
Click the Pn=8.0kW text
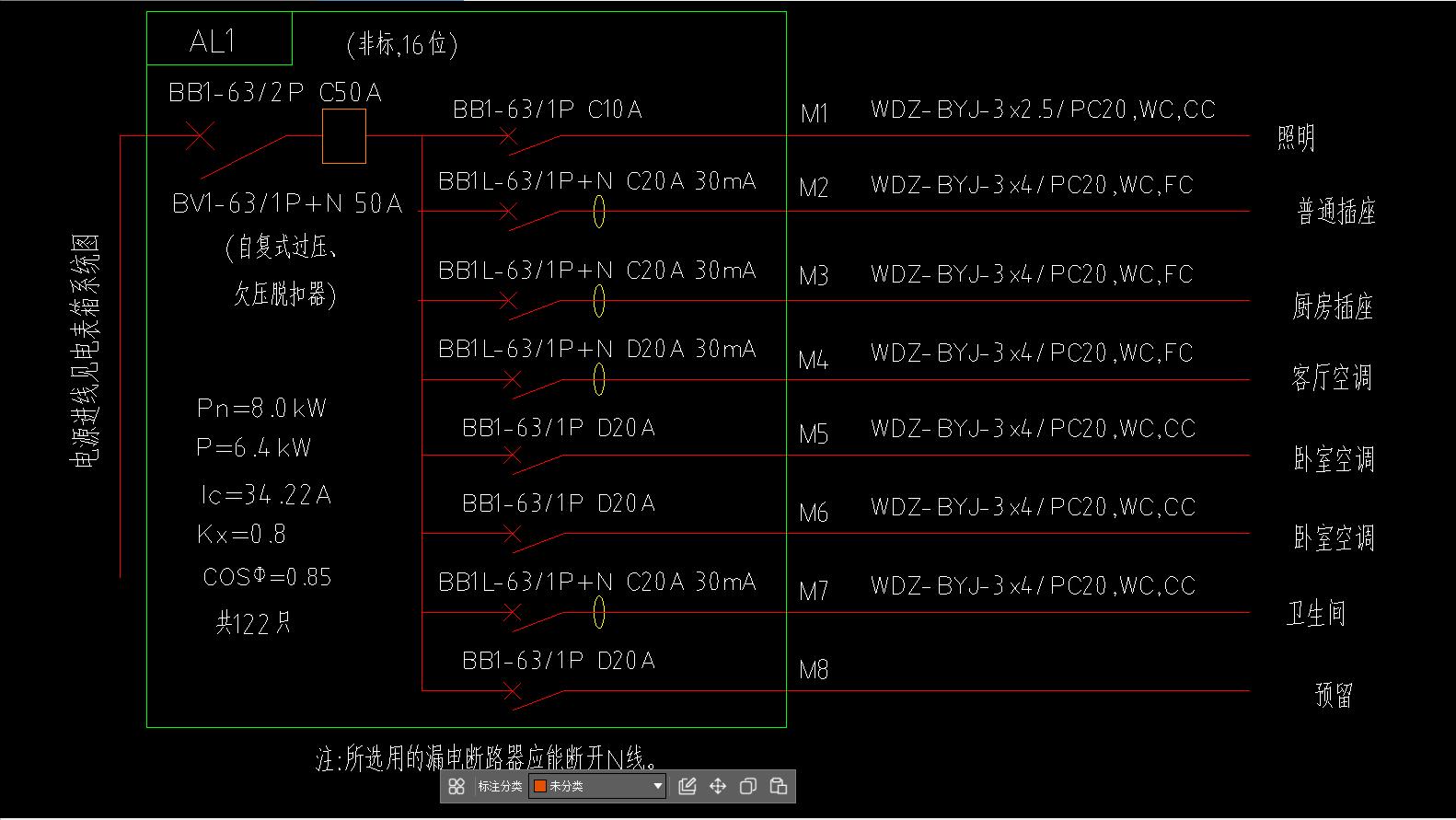[x=262, y=409]
